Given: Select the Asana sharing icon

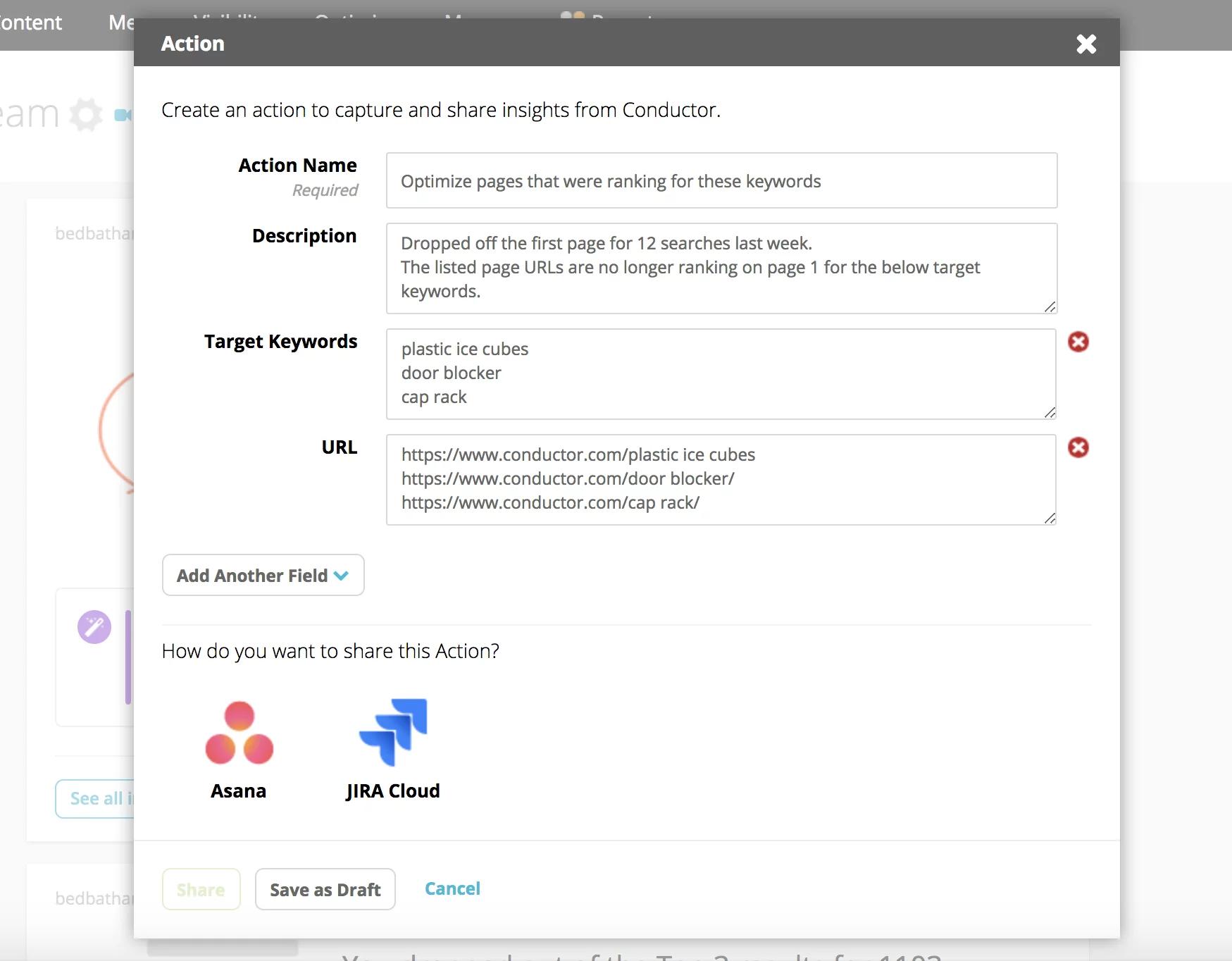Looking at the screenshot, I should click(239, 733).
